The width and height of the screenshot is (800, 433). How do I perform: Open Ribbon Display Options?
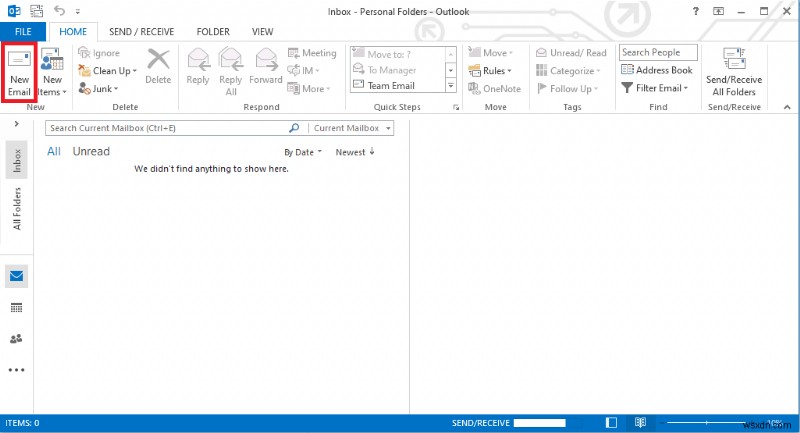tap(718, 11)
